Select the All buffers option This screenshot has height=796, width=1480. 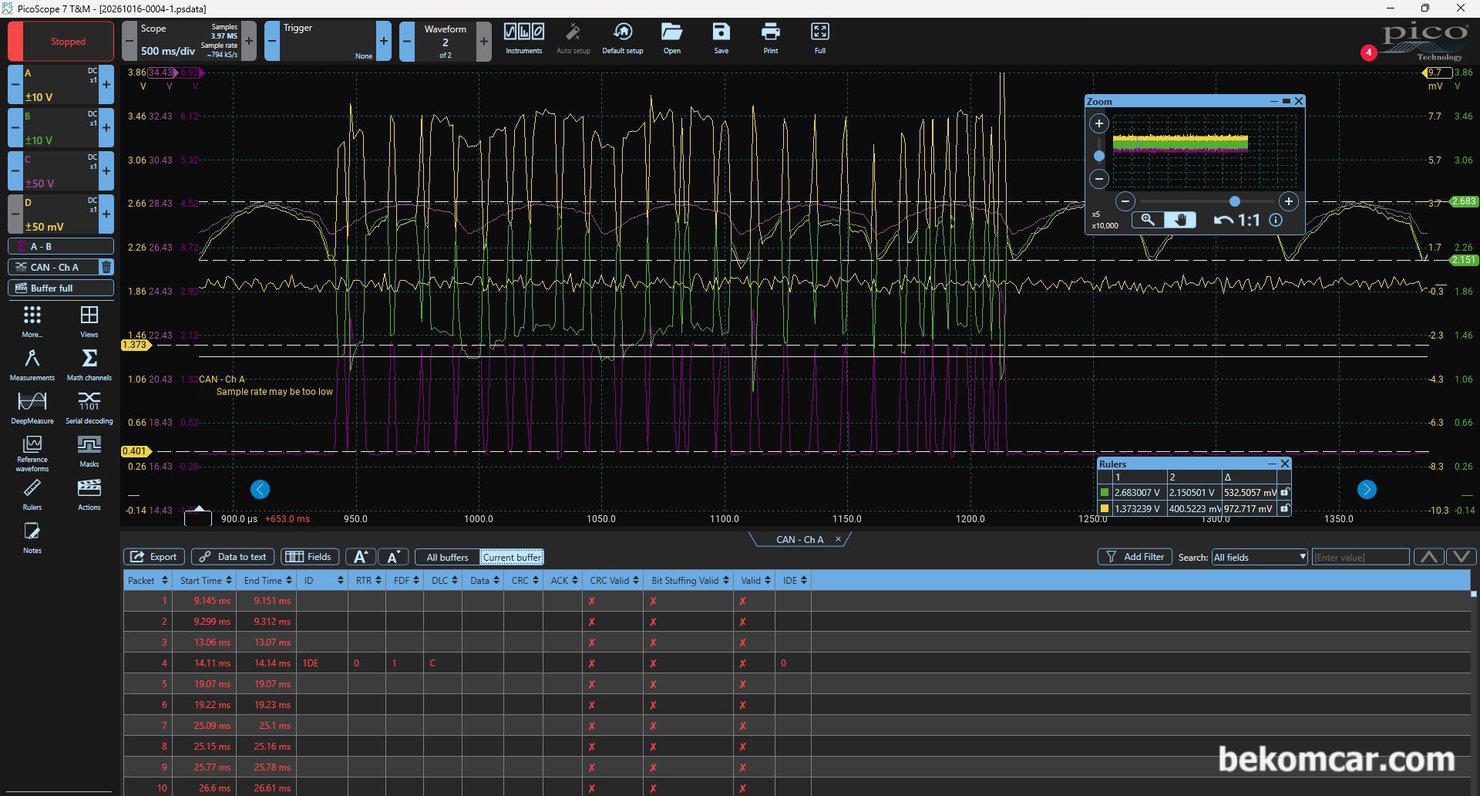click(x=447, y=557)
